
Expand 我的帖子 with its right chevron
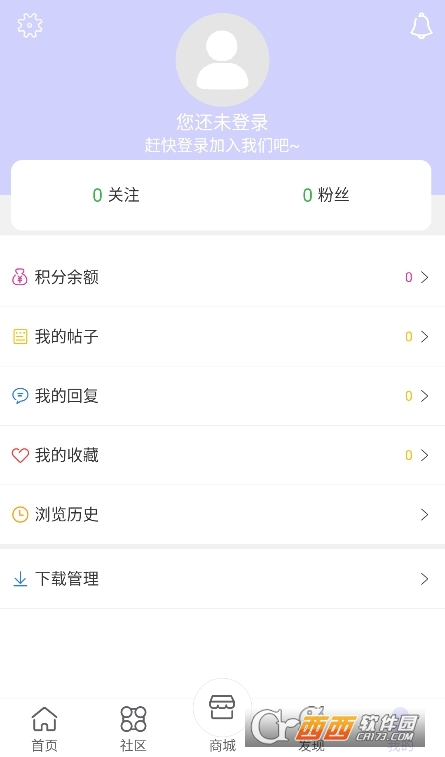pyautogui.click(x=424, y=336)
